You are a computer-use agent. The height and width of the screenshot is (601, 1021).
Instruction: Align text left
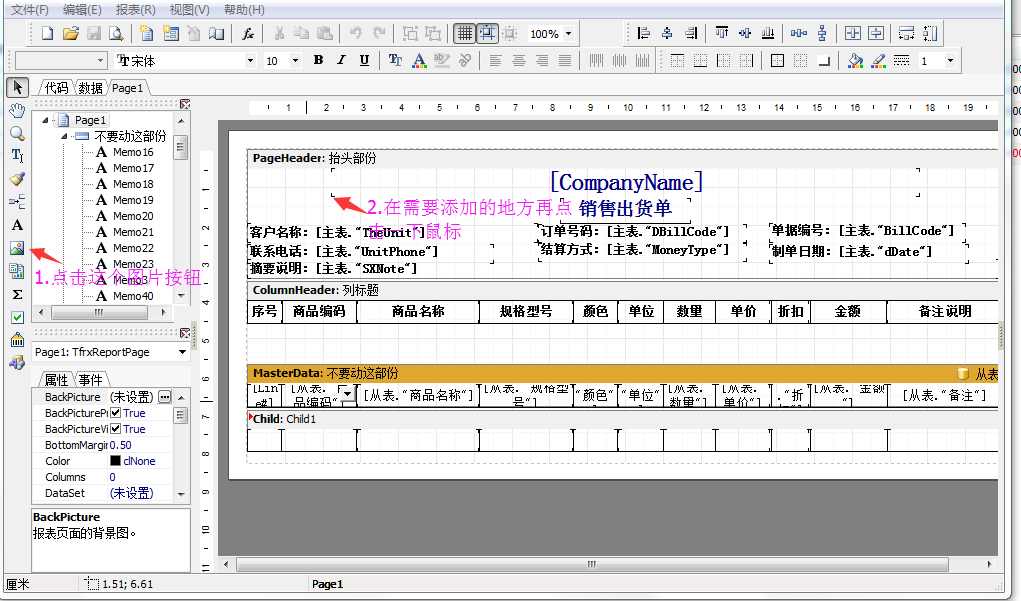pyautogui.click(x=496, y=60)
